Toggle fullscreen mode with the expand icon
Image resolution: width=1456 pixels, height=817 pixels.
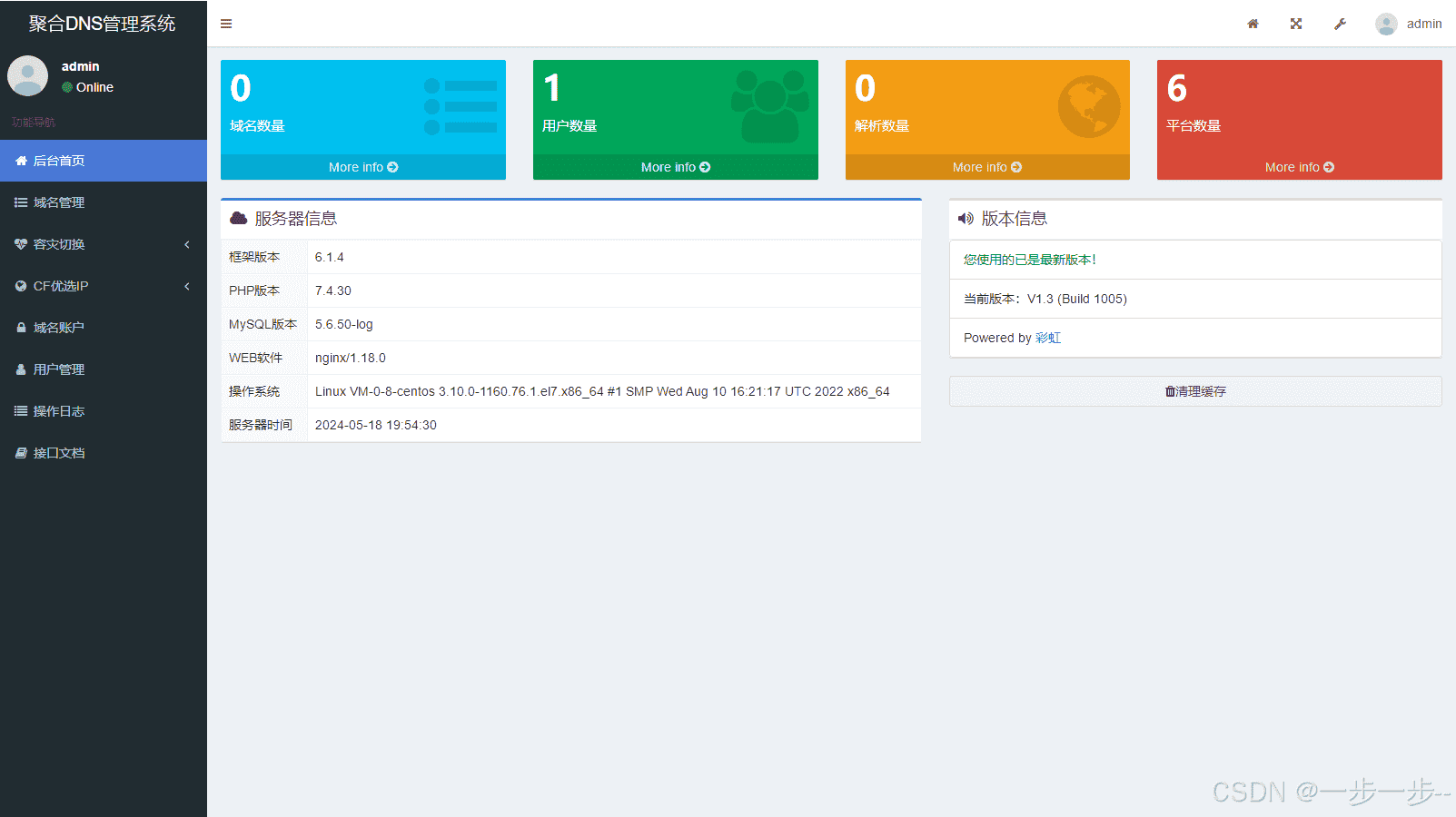[x=1296, y=24]
